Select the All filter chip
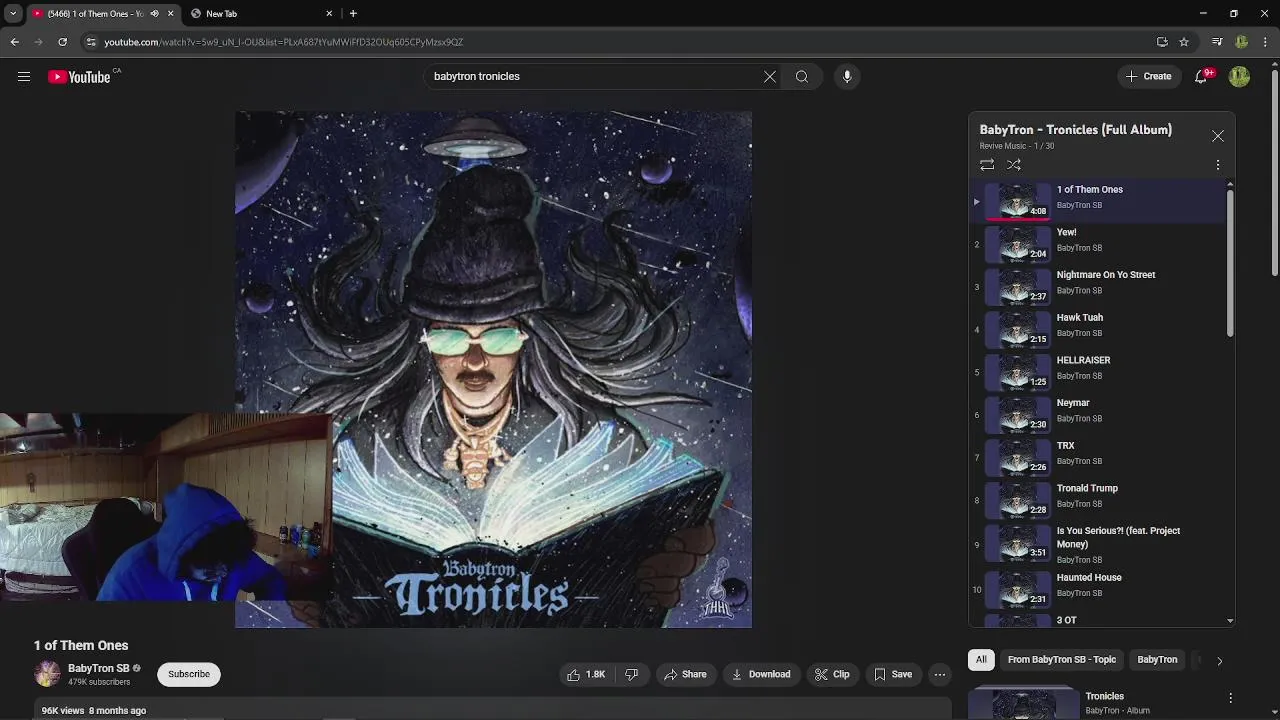The width and height of the screenshot is (1280, 720). [981, 660]
